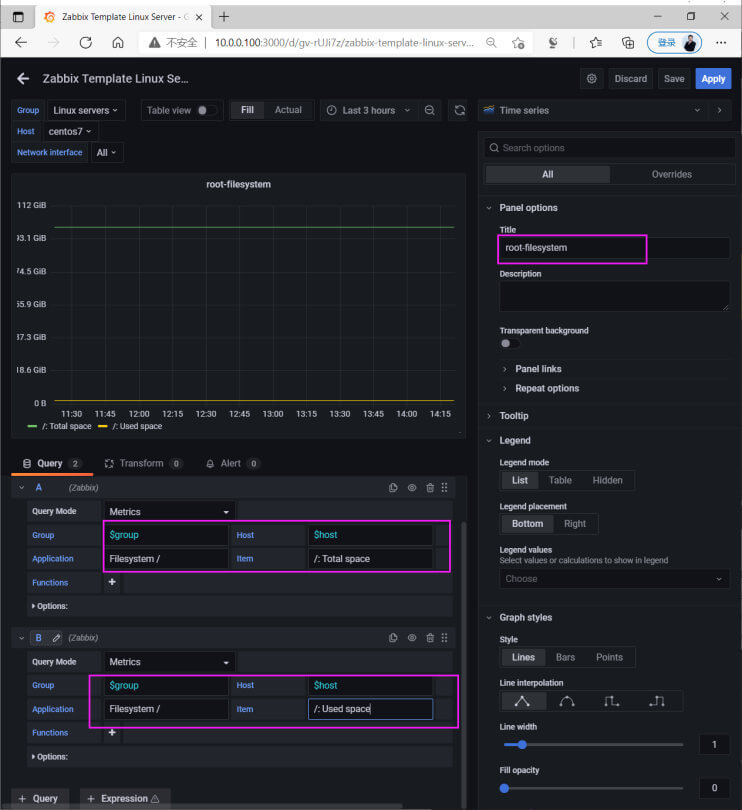Open query B Query Mode Metrics dropdown
742x810 pixels.
[169, 662]
